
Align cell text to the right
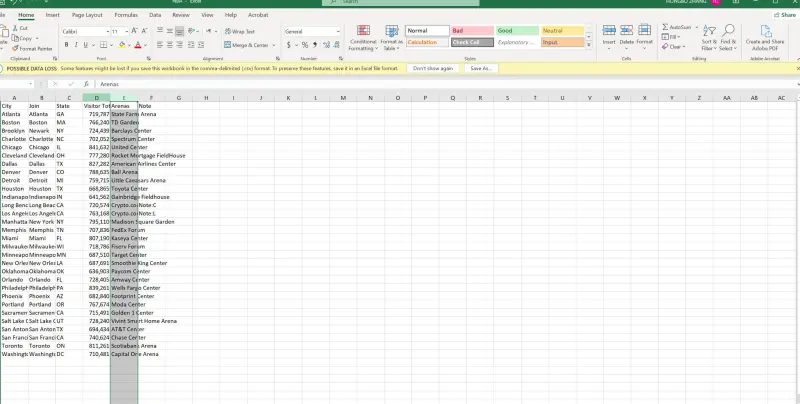(179, 45)
